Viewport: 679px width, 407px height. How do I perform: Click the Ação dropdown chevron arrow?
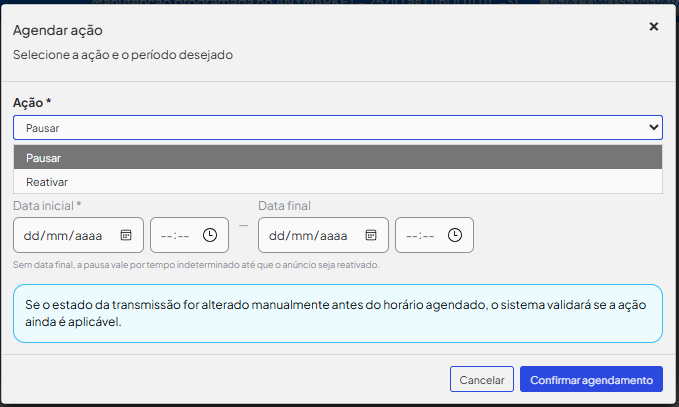[x=653, y=127]
